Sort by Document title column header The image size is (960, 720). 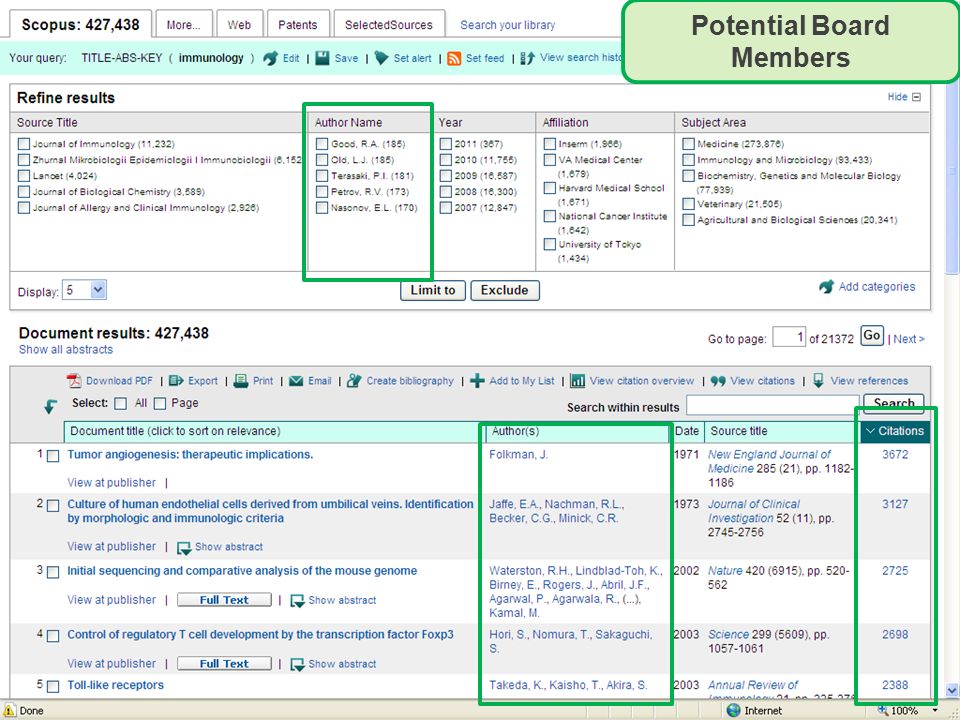pyautogui.click(x=175, y=431)
